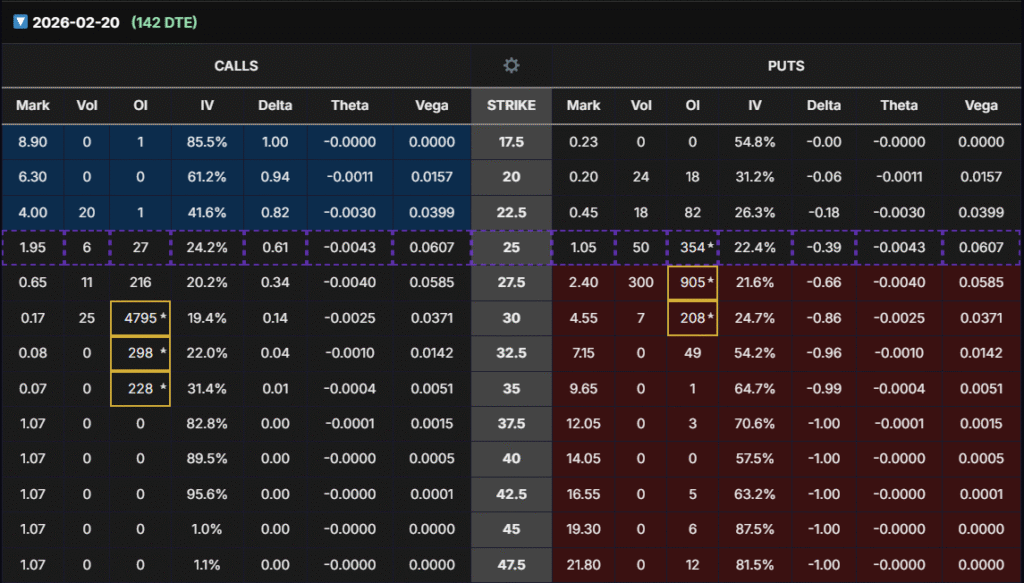Select the PUTS section header

787,66
